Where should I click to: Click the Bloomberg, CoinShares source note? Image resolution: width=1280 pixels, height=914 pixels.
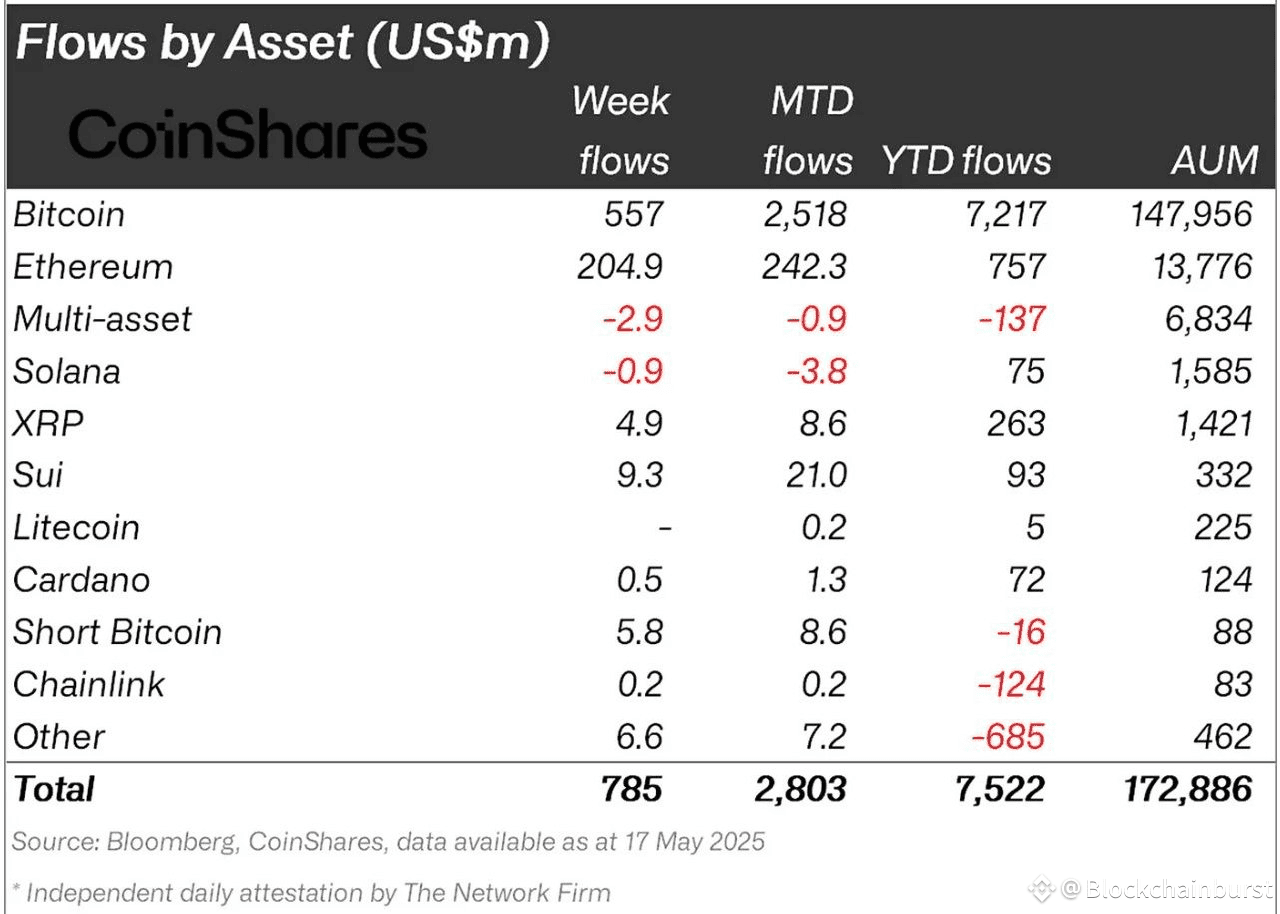pos(388,841)
